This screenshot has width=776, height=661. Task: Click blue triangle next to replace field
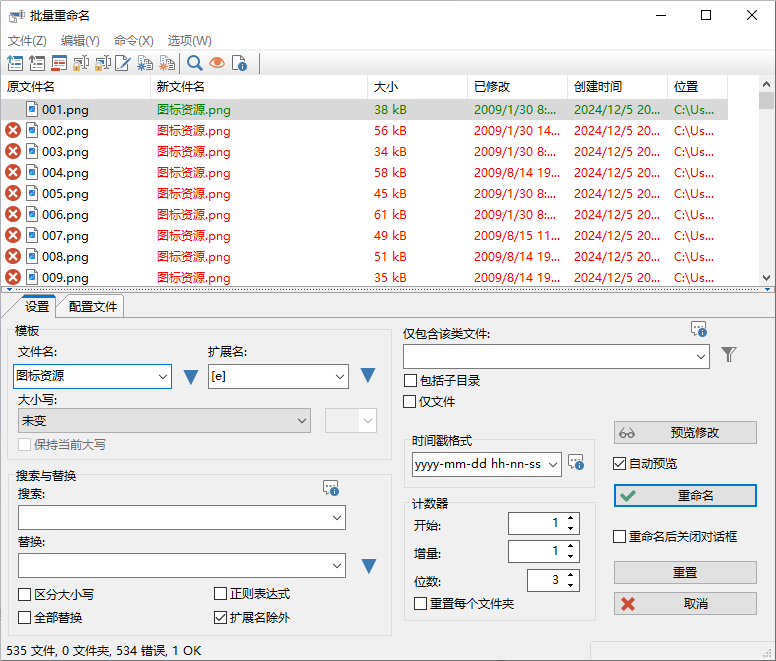pyautogui.click(x=369, y=566)
